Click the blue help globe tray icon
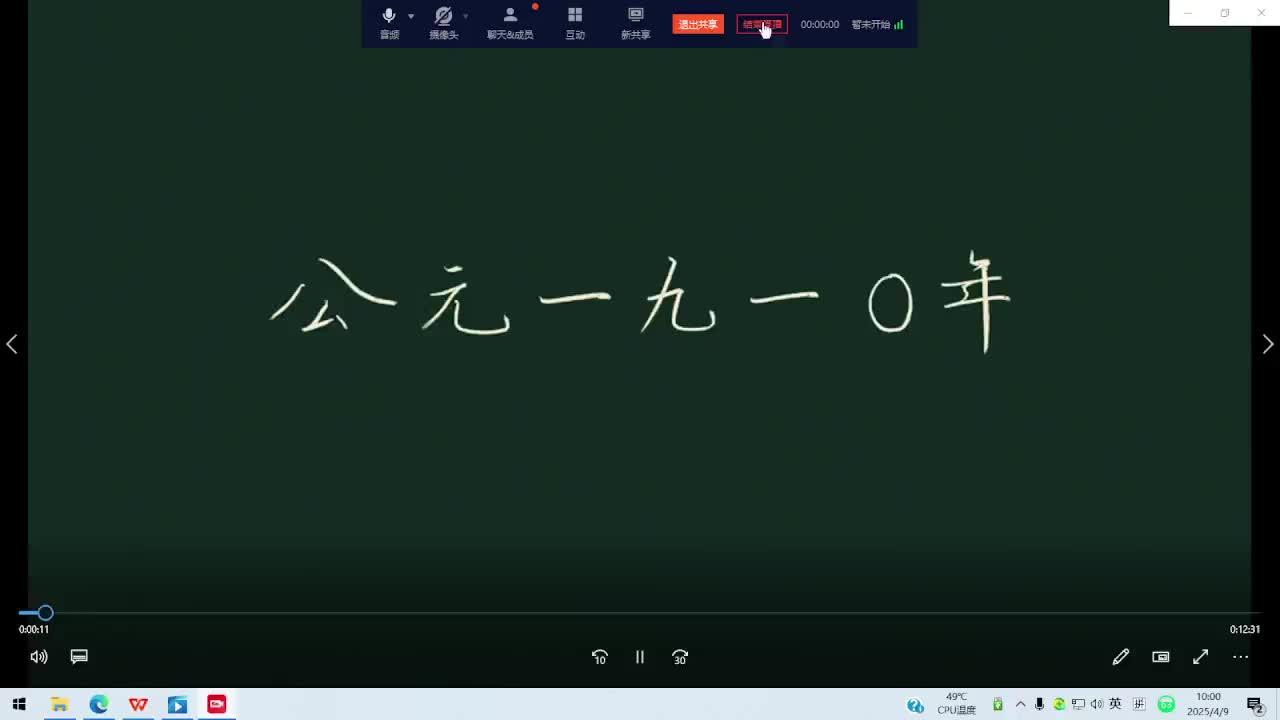Screen dimensions: 1280x720 (915, 705)
